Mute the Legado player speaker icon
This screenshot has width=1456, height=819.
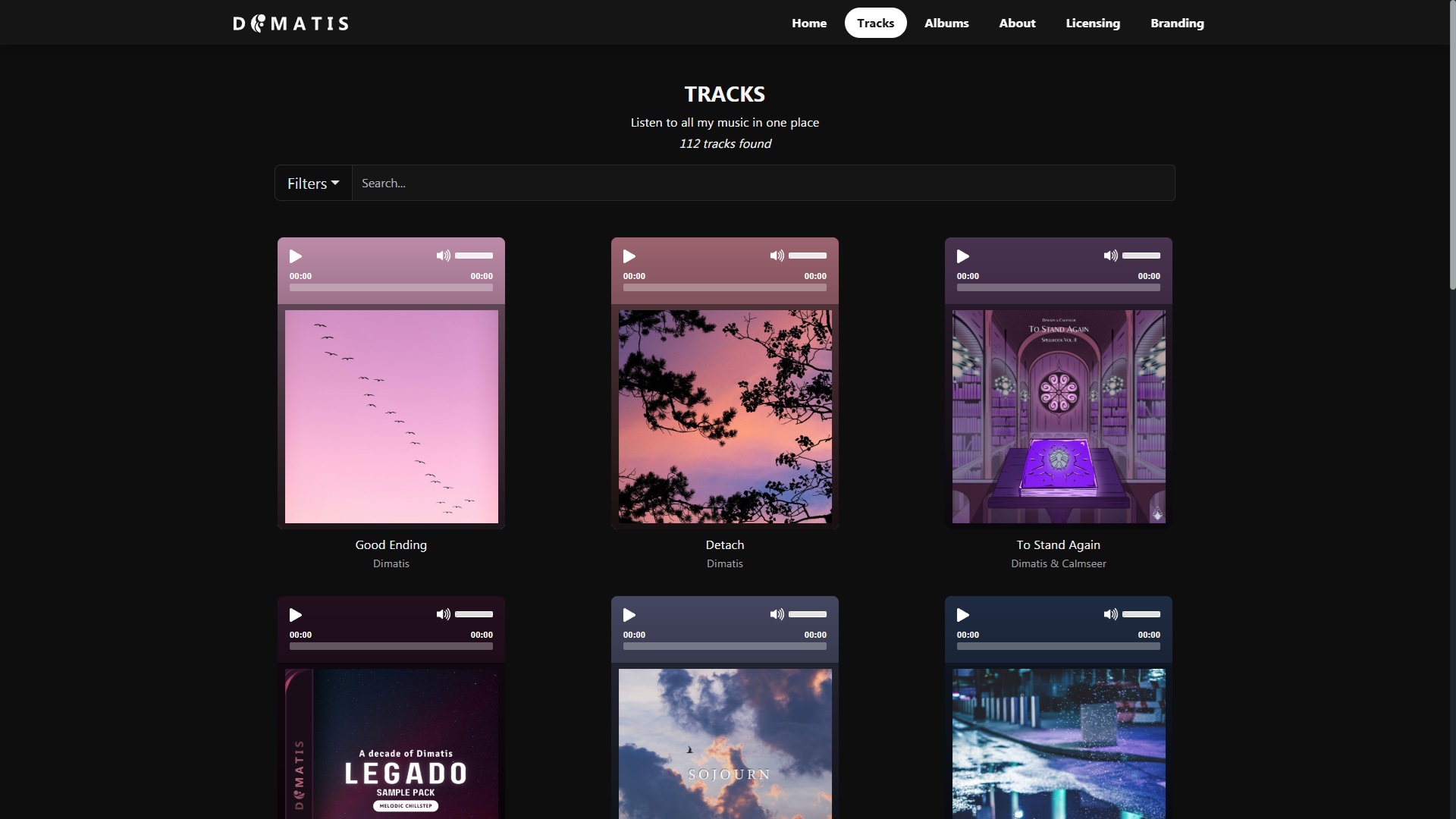click(x=444, y=614)
